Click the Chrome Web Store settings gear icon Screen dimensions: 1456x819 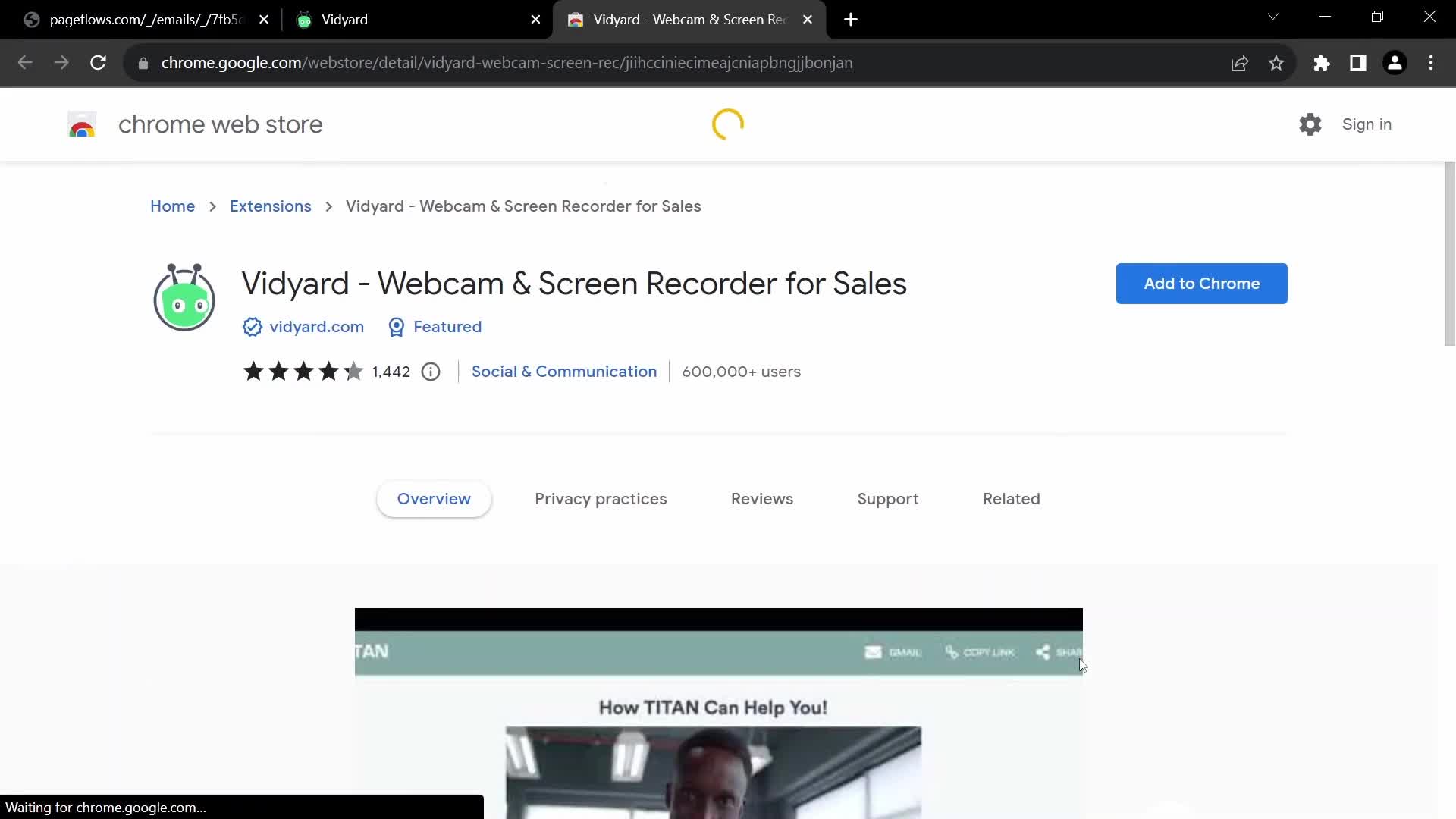(x=1310, y=124)
